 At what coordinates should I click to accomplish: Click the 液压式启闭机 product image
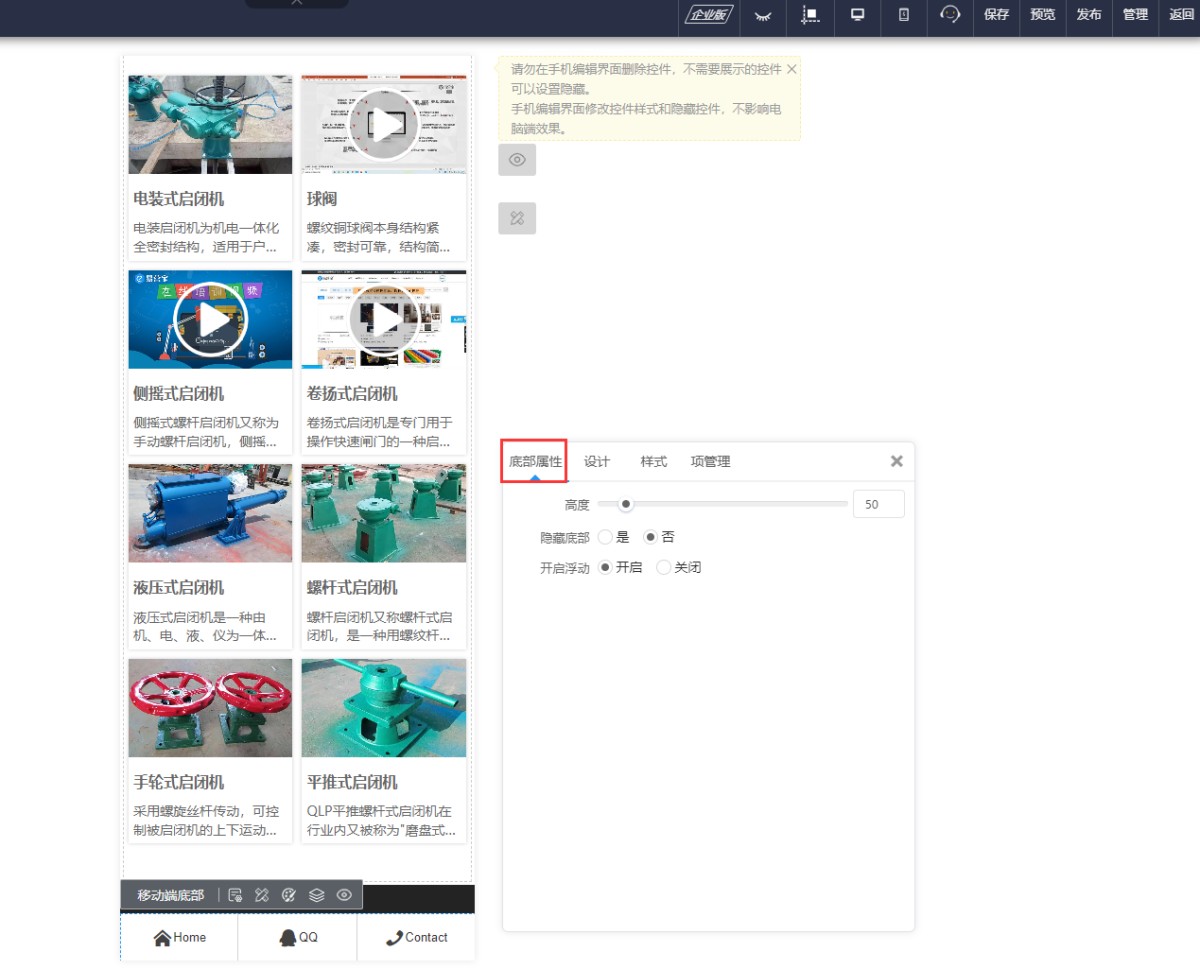coord(210,513)
